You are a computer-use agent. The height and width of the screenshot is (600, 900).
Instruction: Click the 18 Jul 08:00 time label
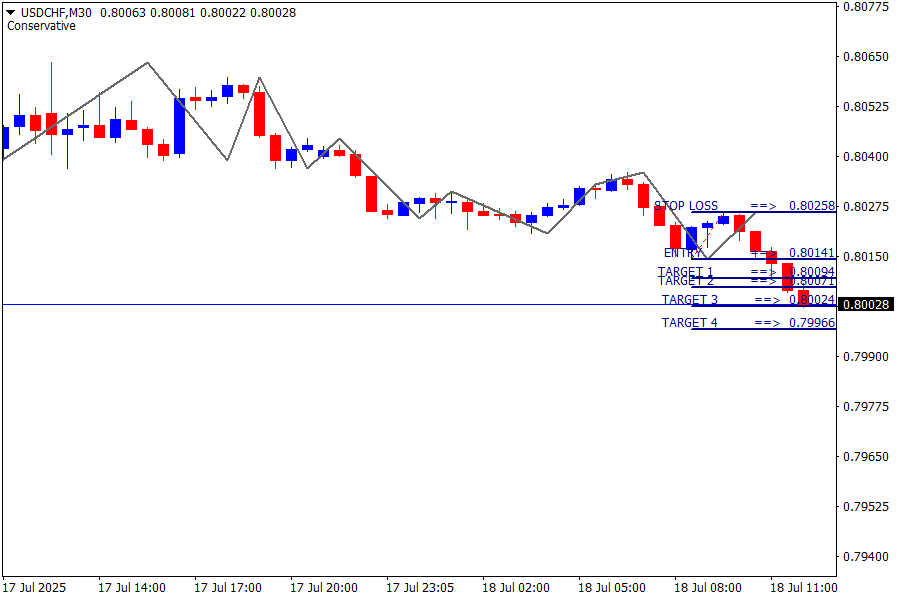[708, 588]
